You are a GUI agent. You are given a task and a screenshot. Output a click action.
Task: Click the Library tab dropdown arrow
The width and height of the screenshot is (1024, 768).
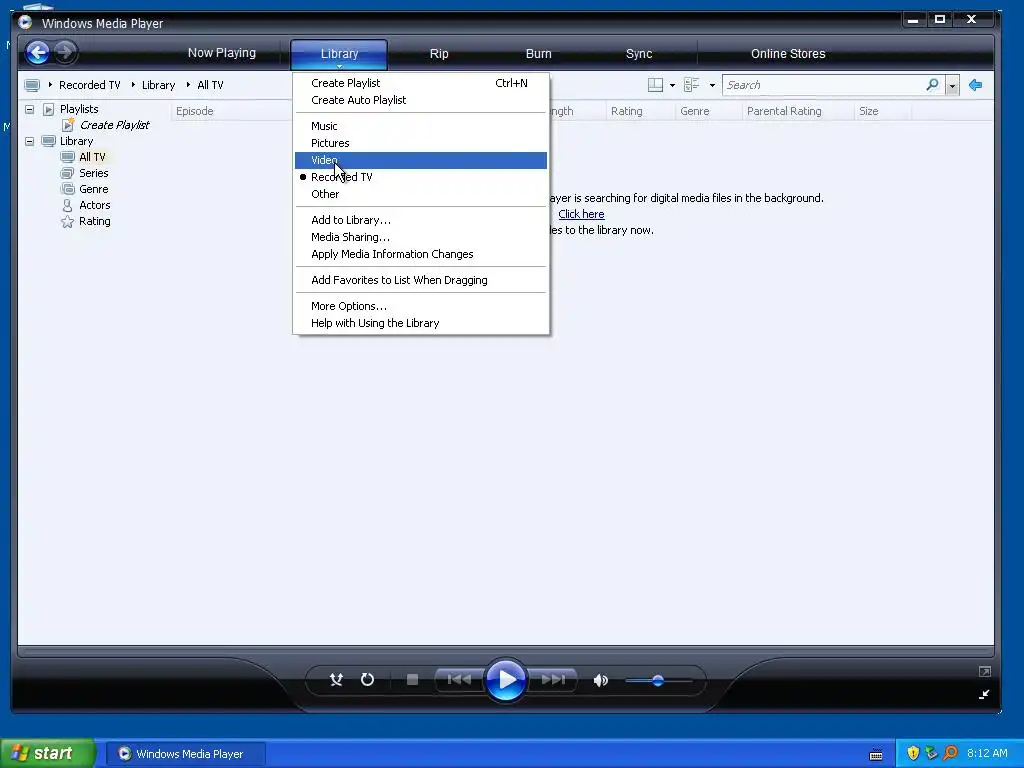[340, 67]
